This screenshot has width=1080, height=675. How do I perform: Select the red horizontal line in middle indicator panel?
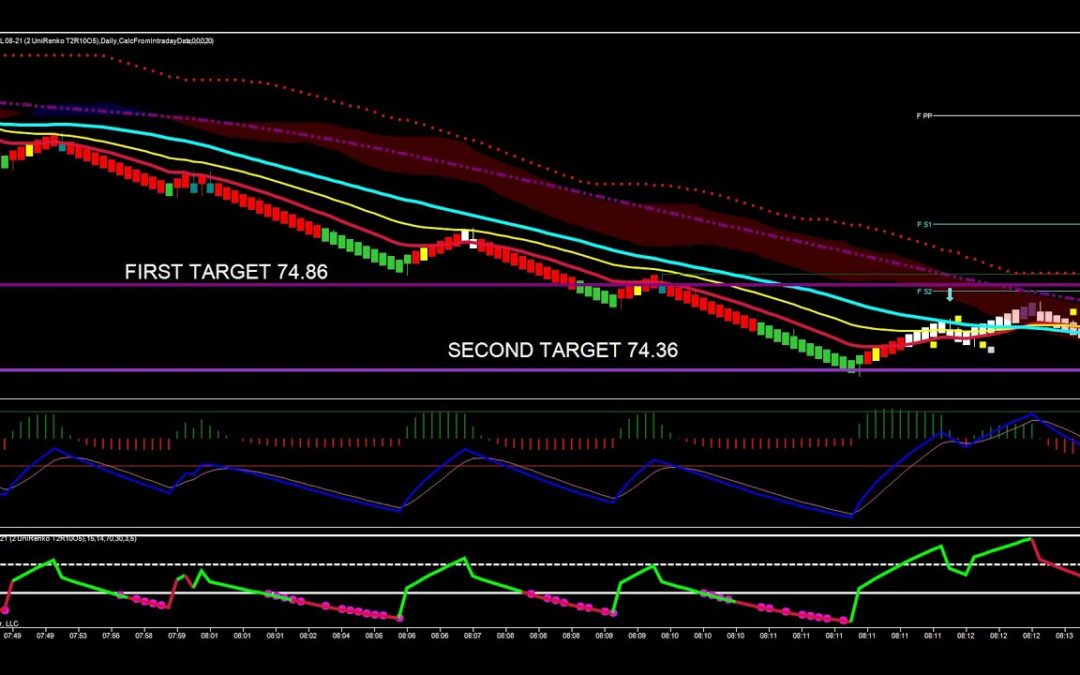(x=540, y=466)
